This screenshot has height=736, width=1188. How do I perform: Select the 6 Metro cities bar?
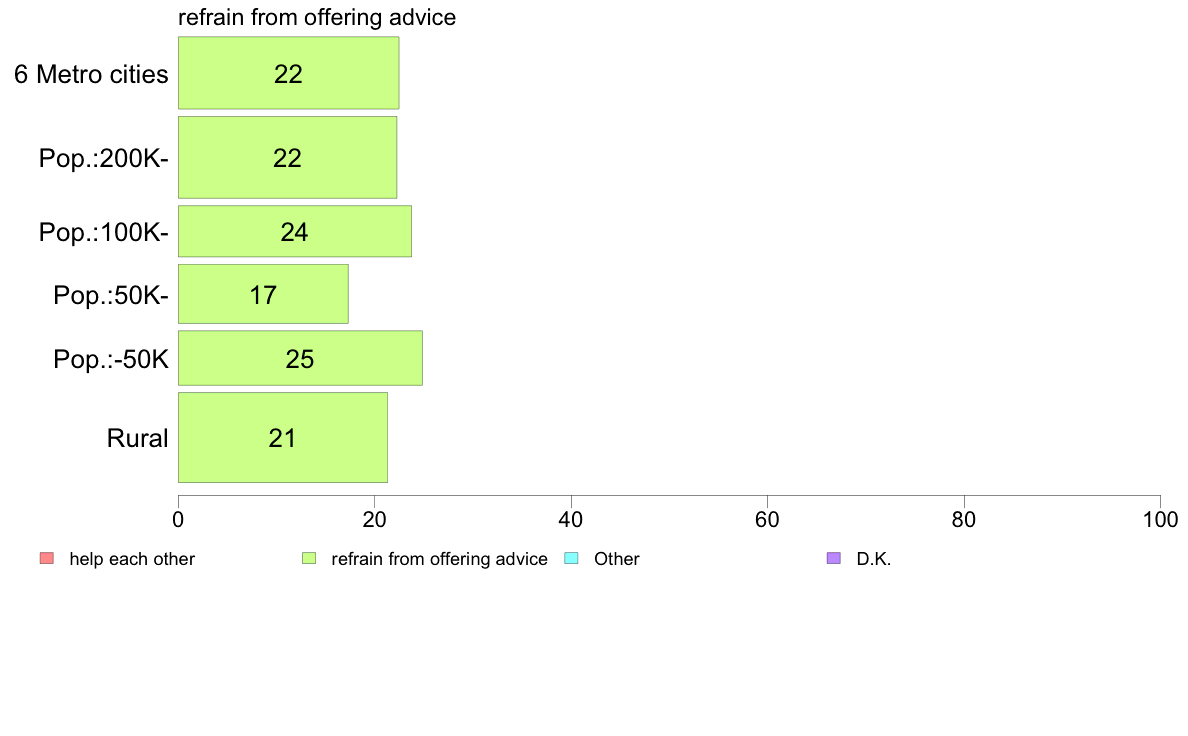[289, 73]
